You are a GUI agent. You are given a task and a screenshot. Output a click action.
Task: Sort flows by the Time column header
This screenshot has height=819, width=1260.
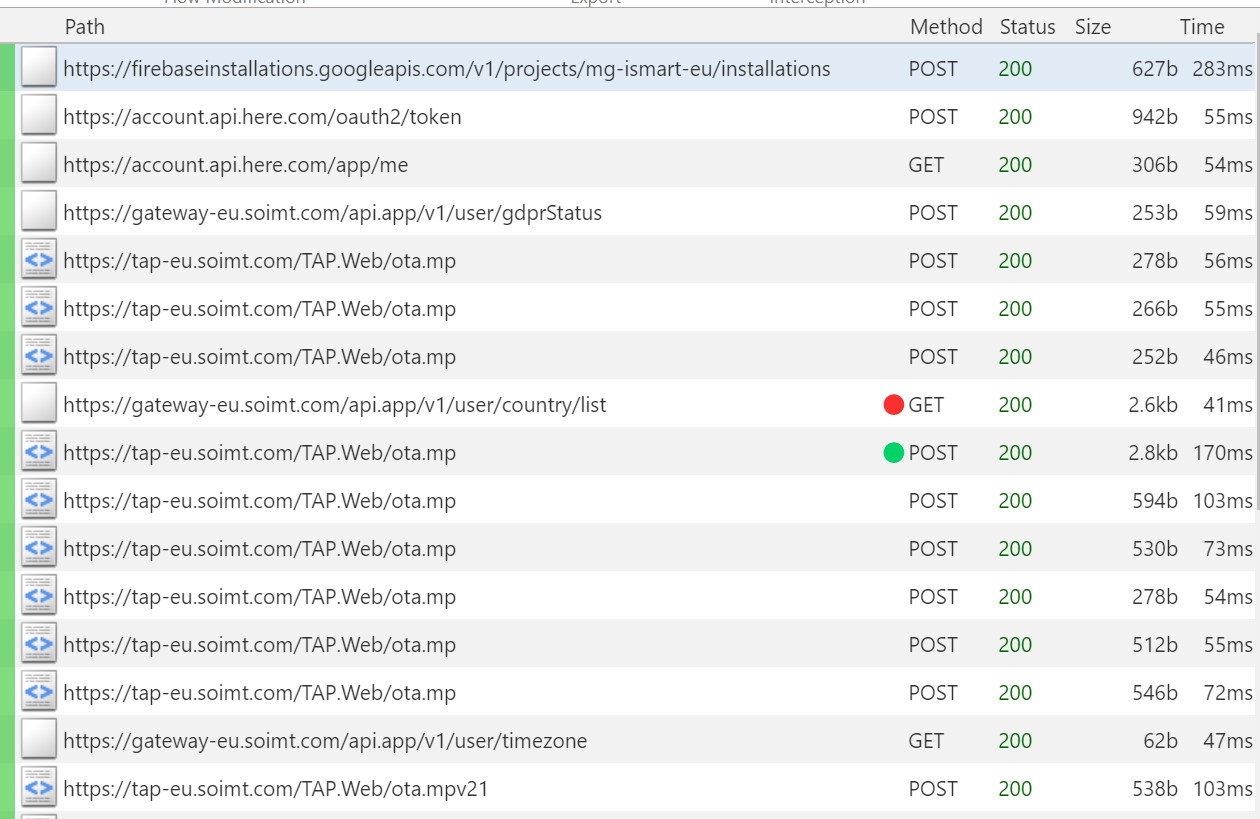click(1202, 27)
